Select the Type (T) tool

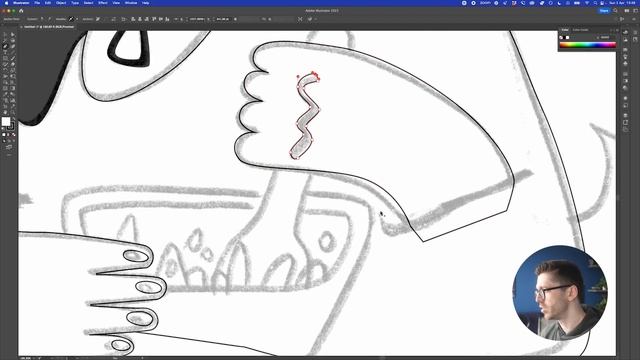pos(5,53)
